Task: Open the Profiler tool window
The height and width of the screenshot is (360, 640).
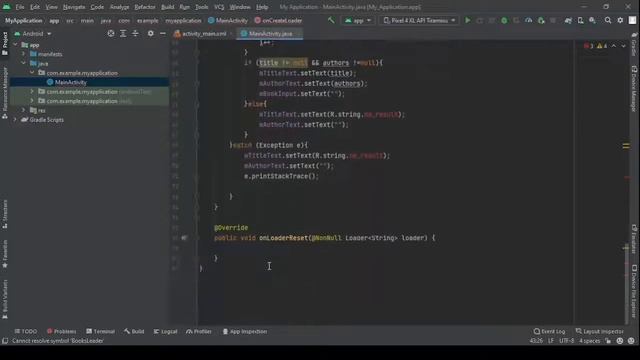Action: [x=199, y=331]
